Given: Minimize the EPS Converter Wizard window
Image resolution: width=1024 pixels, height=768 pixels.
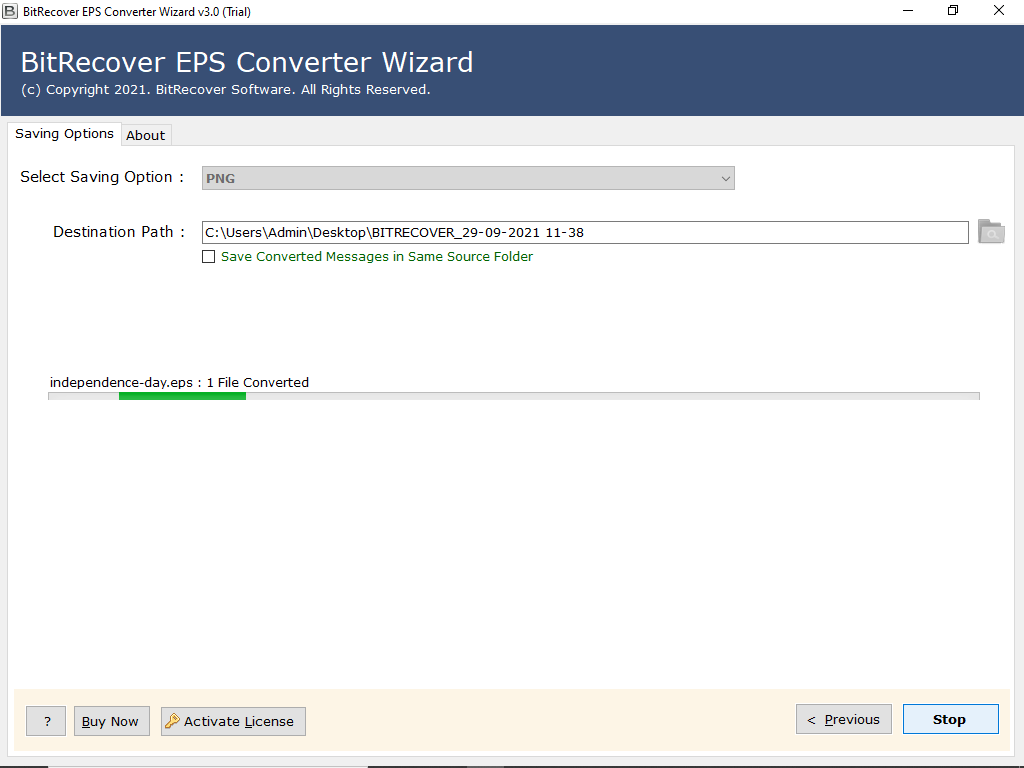Looking at the screenshot, I should point(908,10).
